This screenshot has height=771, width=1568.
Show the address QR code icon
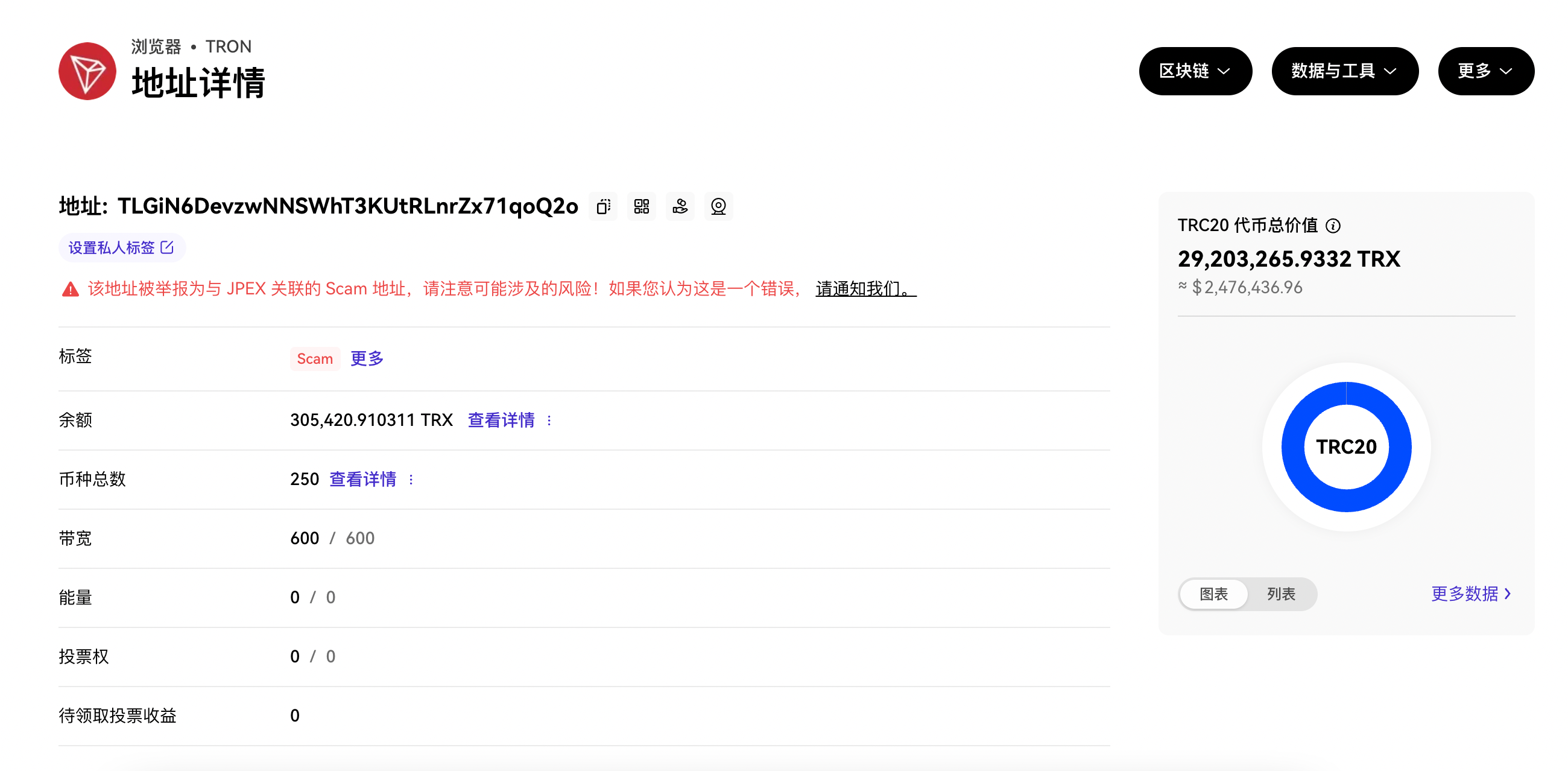[x=642, y=206]
